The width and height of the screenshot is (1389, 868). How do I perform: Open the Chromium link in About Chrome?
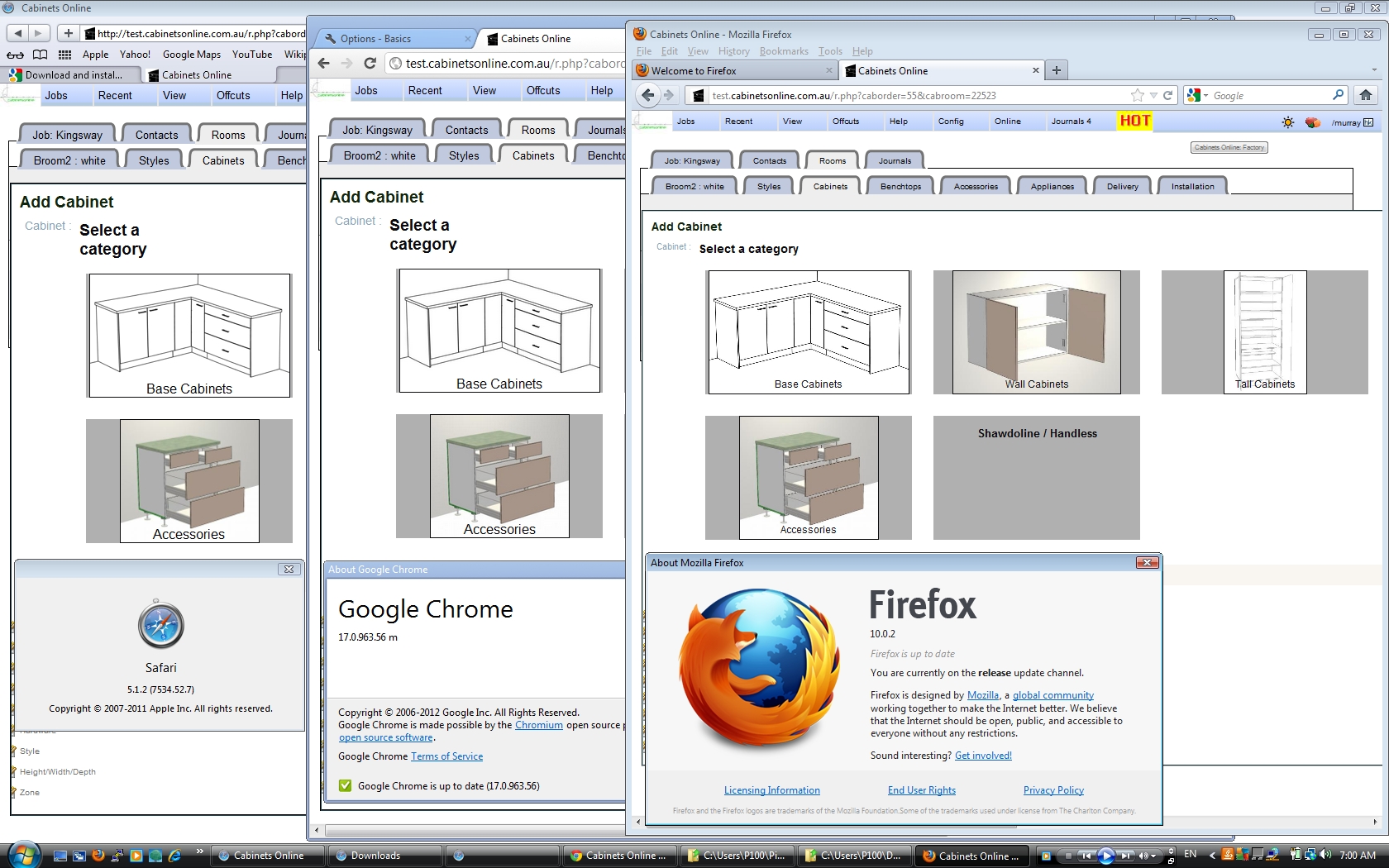point(538,725)
